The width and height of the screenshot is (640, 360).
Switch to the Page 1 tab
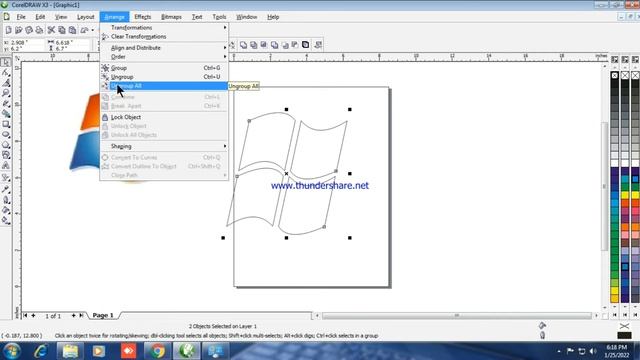(x=103, y=316)
